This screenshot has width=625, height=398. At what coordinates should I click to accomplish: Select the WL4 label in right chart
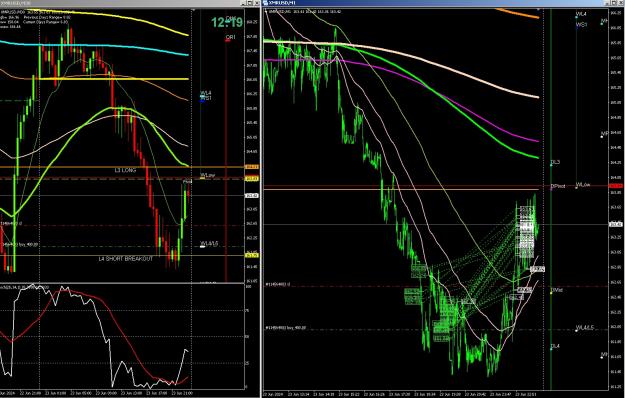[581, 14]
